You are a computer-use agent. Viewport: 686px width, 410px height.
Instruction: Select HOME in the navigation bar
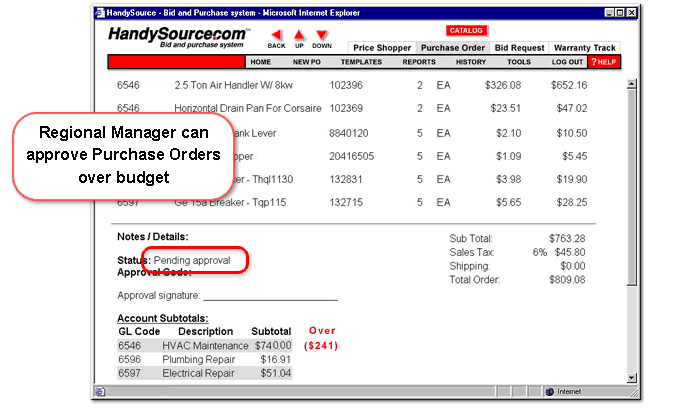point(260,62)
